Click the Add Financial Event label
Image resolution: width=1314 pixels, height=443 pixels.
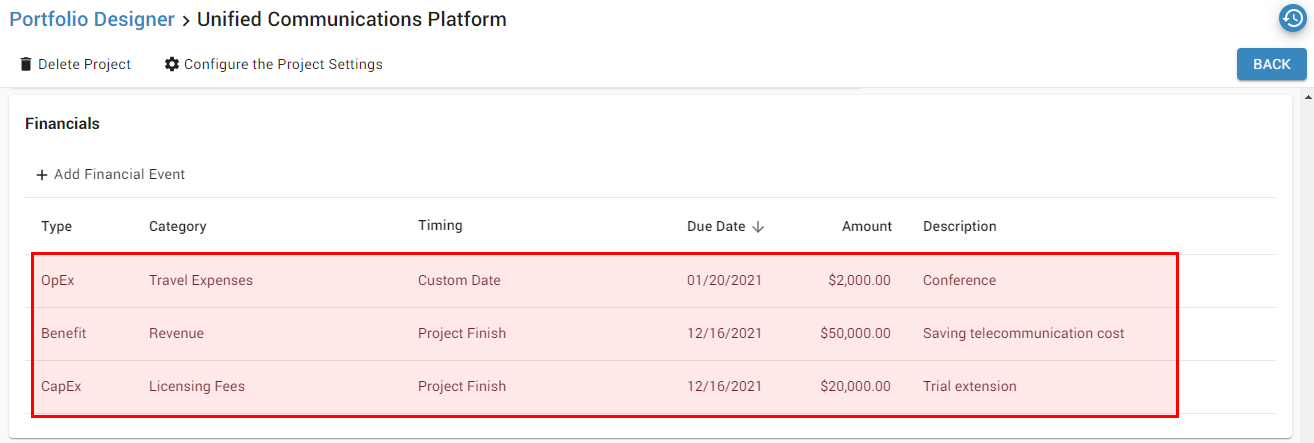[119, 174]
